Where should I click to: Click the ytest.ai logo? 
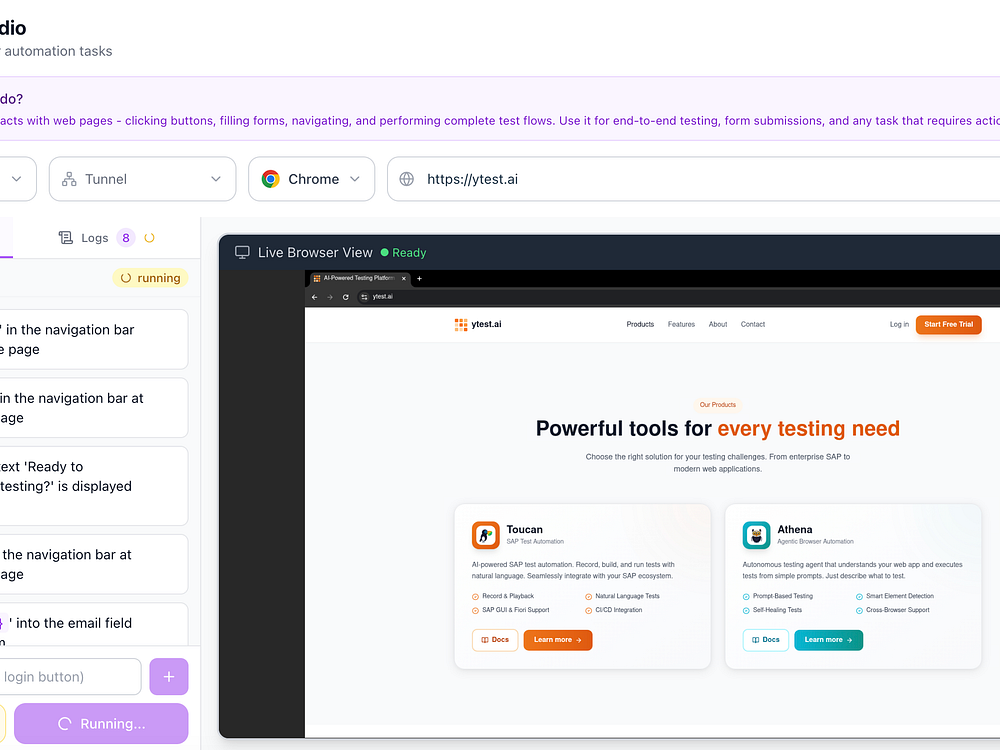pyautogui.click(x=478, y=325)
